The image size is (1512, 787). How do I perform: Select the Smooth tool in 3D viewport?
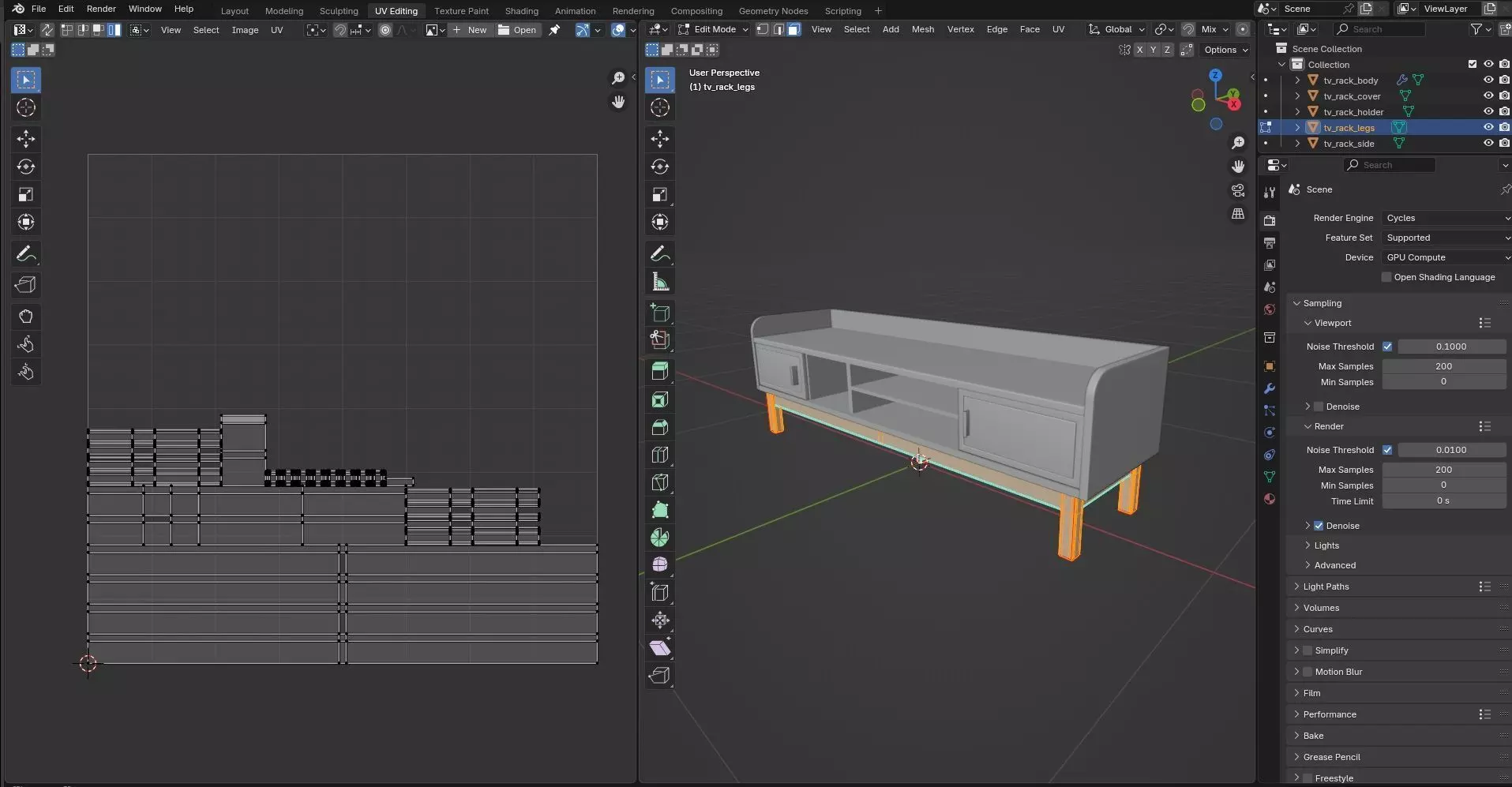660,565
